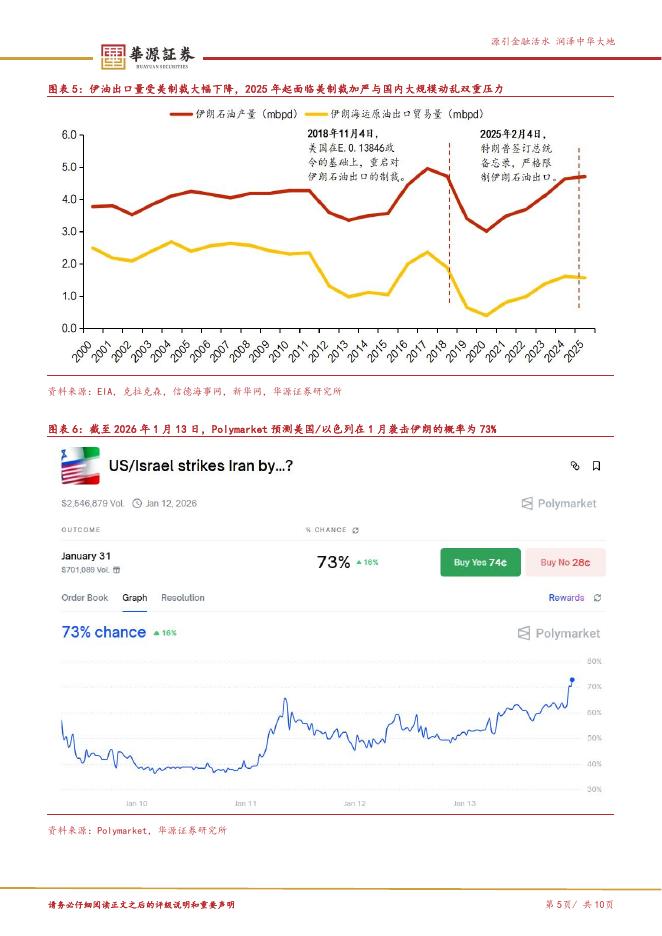This screenshot has width=662, height=936.
Task: Click the link icon beside the market title
Action: [x=575, y=466]
